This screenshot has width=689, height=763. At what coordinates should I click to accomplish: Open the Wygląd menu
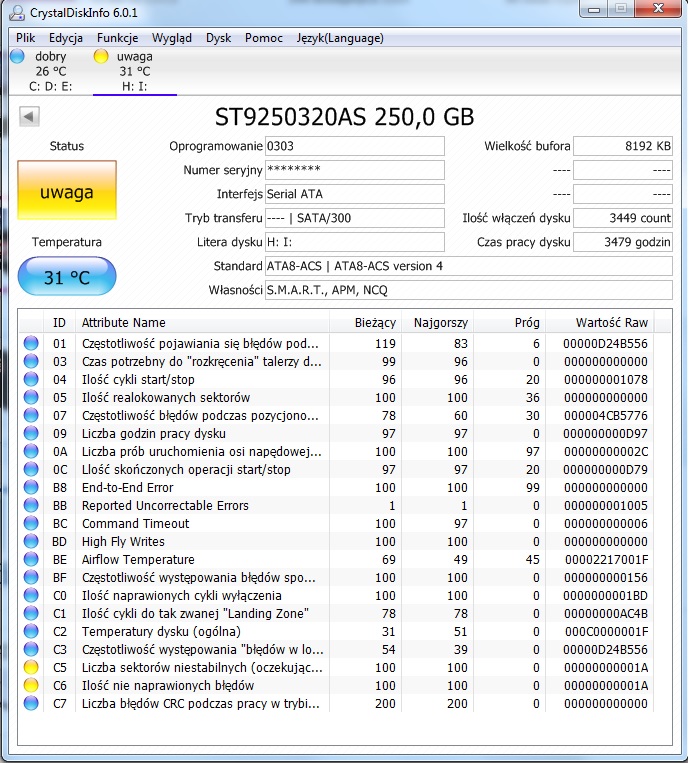[x=172, y=38]
